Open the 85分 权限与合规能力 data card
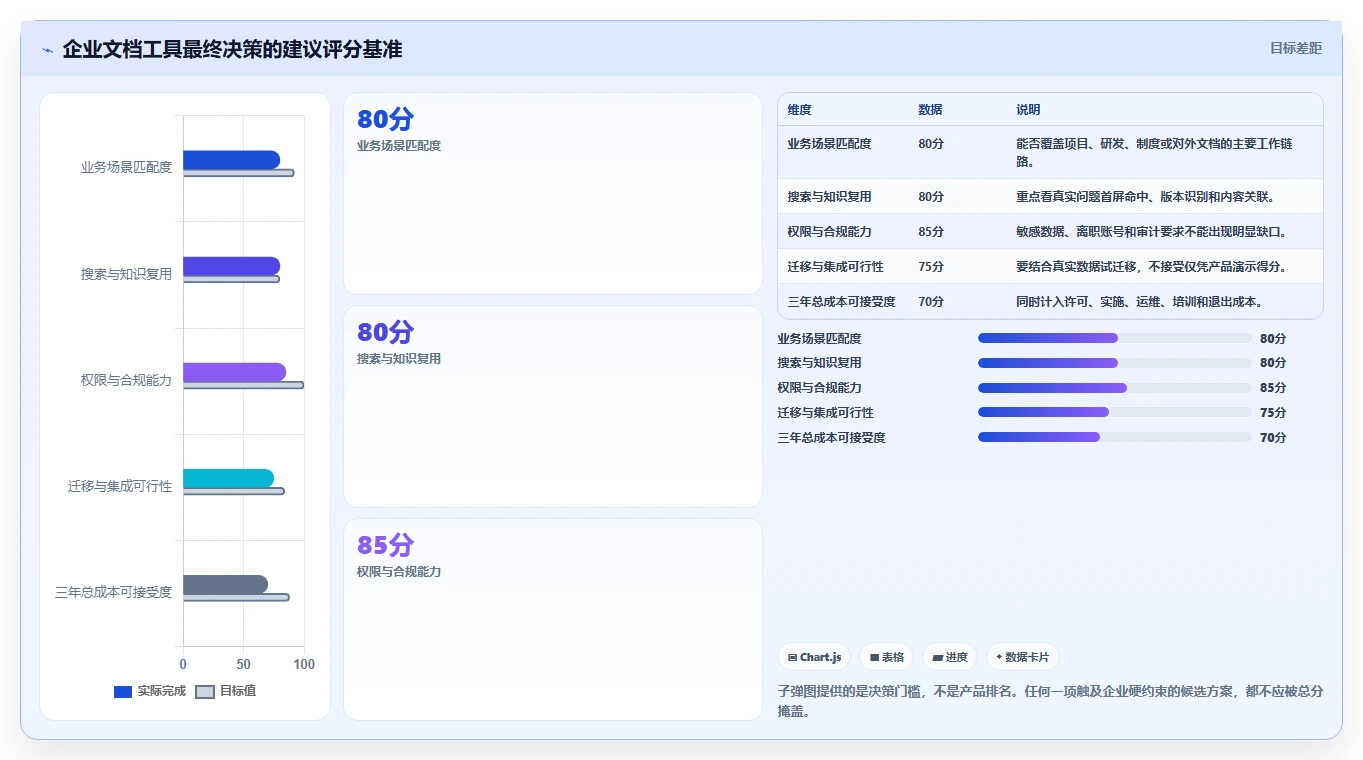This screenshot has width=1363, height=760. click(x=553, y=619)
